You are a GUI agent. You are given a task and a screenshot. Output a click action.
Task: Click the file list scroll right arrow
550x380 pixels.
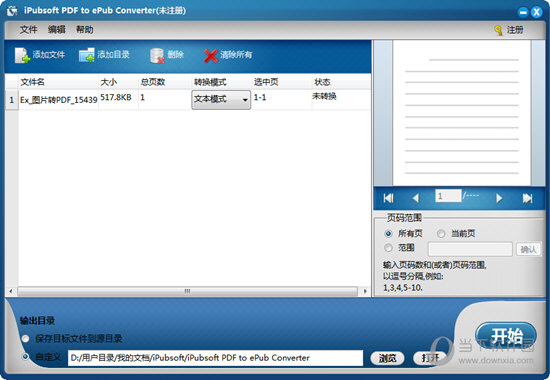coord(365,291)
